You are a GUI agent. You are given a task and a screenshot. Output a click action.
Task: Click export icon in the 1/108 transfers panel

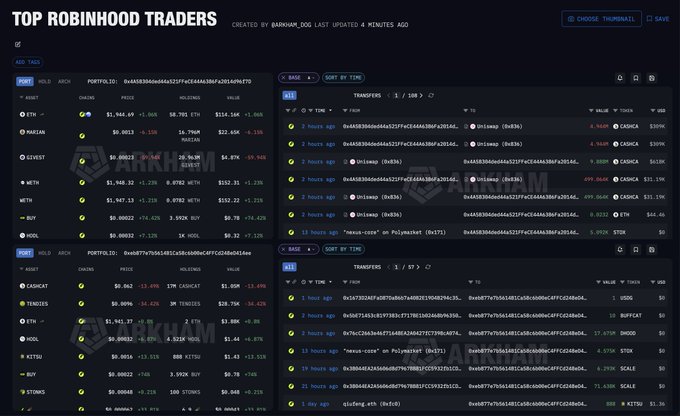651,78
